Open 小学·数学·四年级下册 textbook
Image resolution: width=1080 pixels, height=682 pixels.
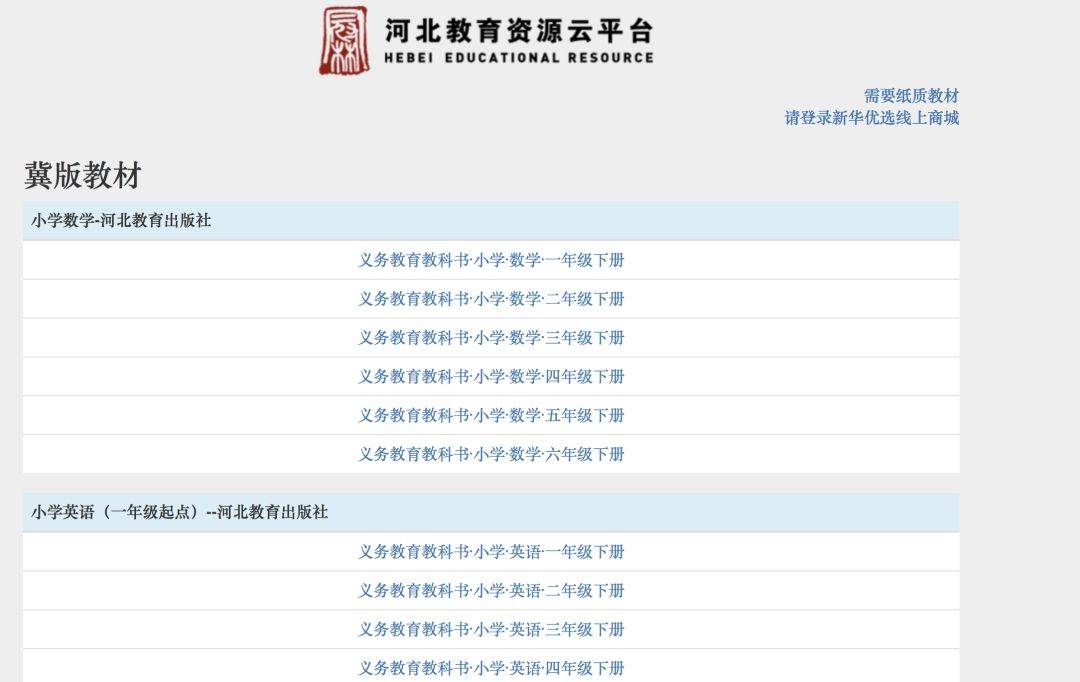click(491, 377)
